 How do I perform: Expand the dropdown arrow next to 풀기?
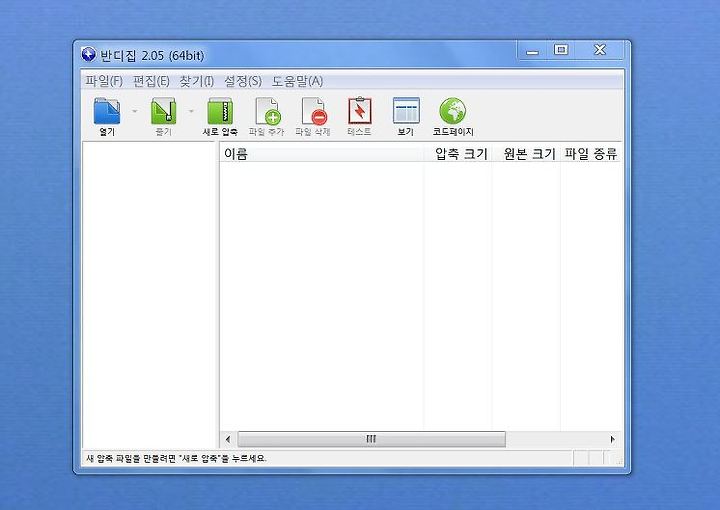191,111
